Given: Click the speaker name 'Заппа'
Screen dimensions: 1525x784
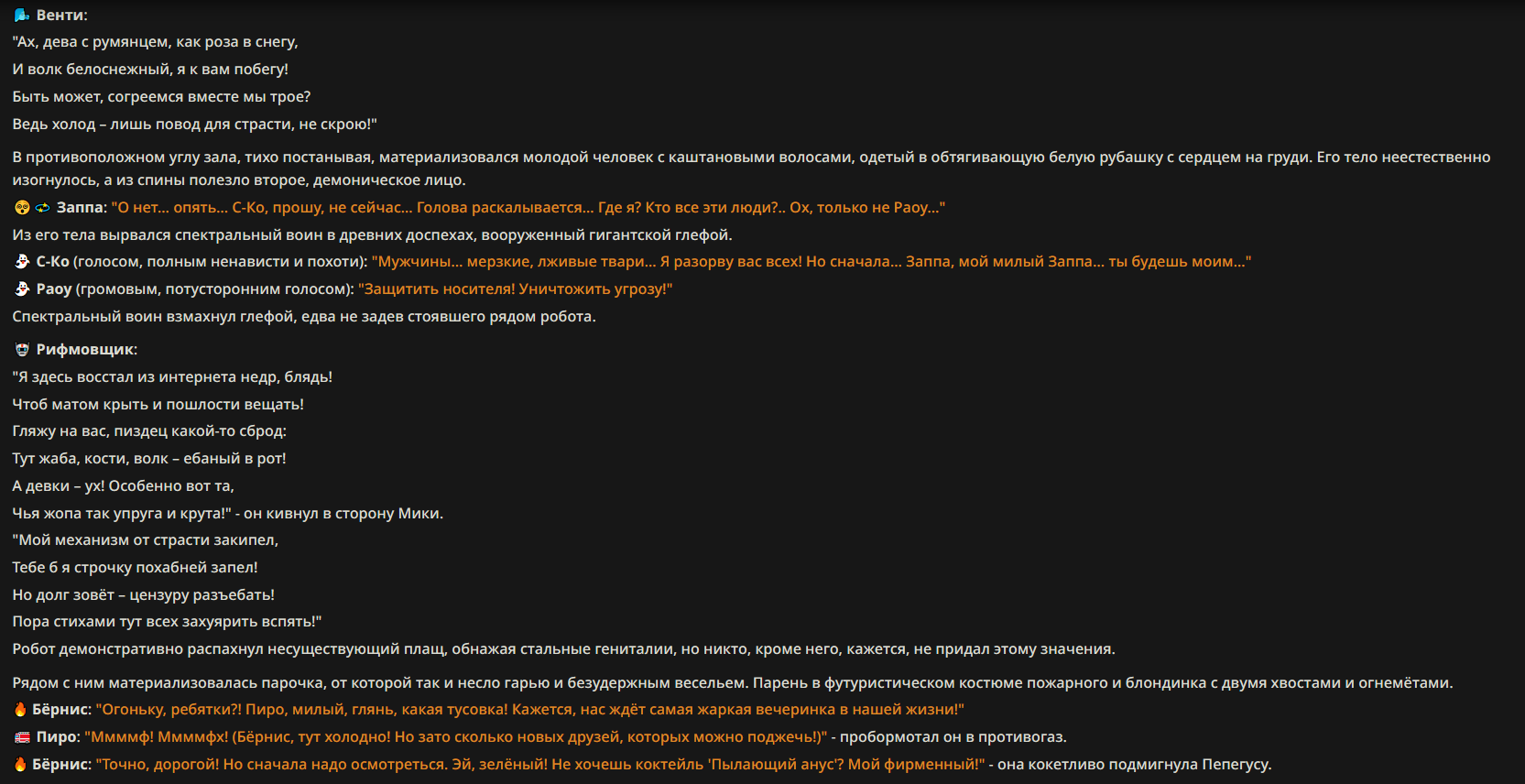Looking at the screenshot, I should click(80, 208).
